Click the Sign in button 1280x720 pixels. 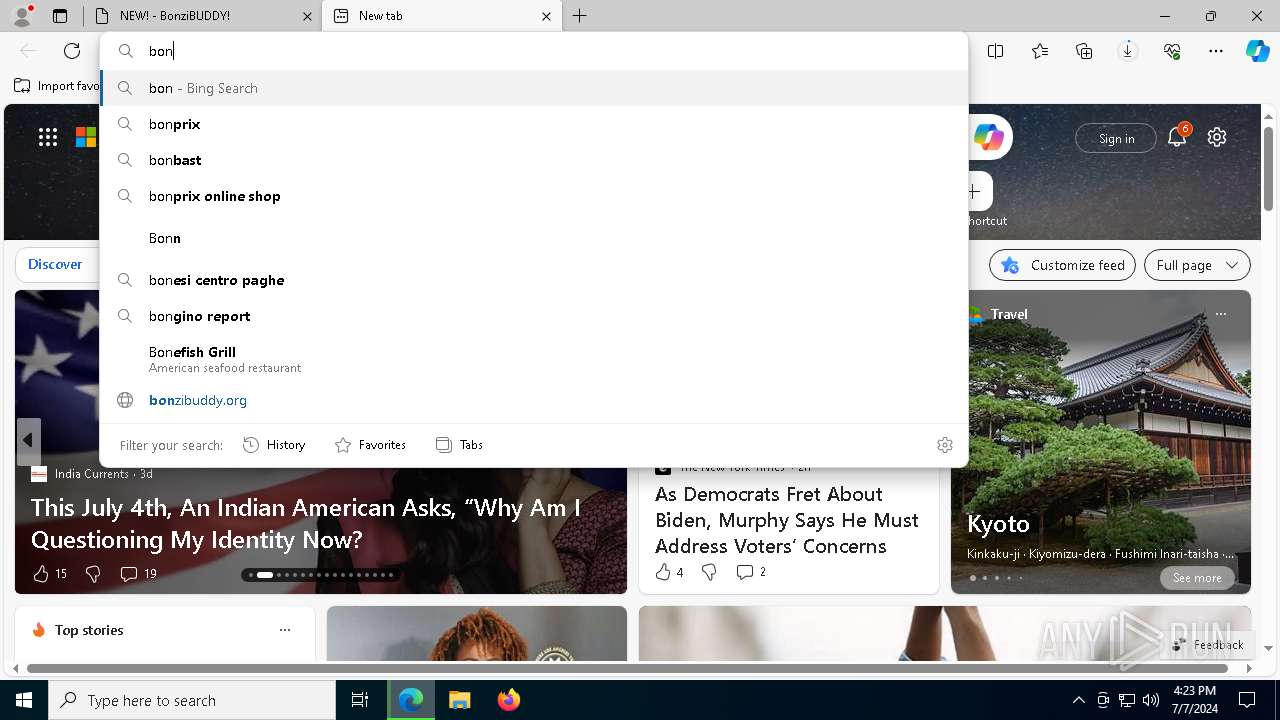point(1116,138)
